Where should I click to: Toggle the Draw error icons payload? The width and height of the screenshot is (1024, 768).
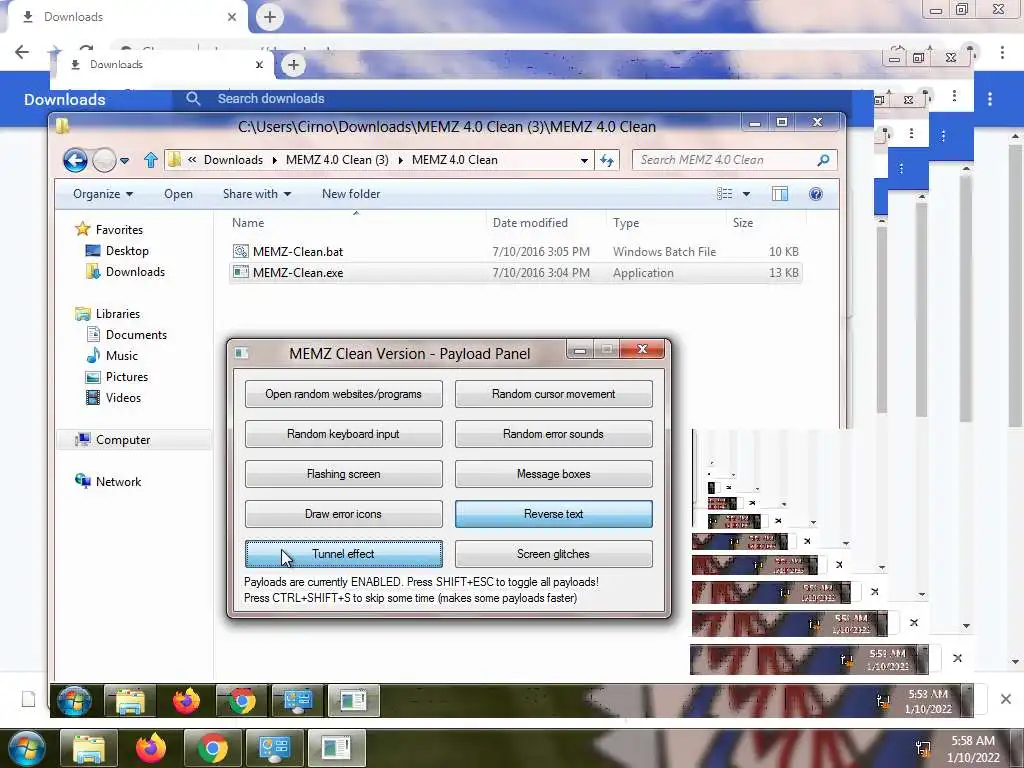[344, 514]
